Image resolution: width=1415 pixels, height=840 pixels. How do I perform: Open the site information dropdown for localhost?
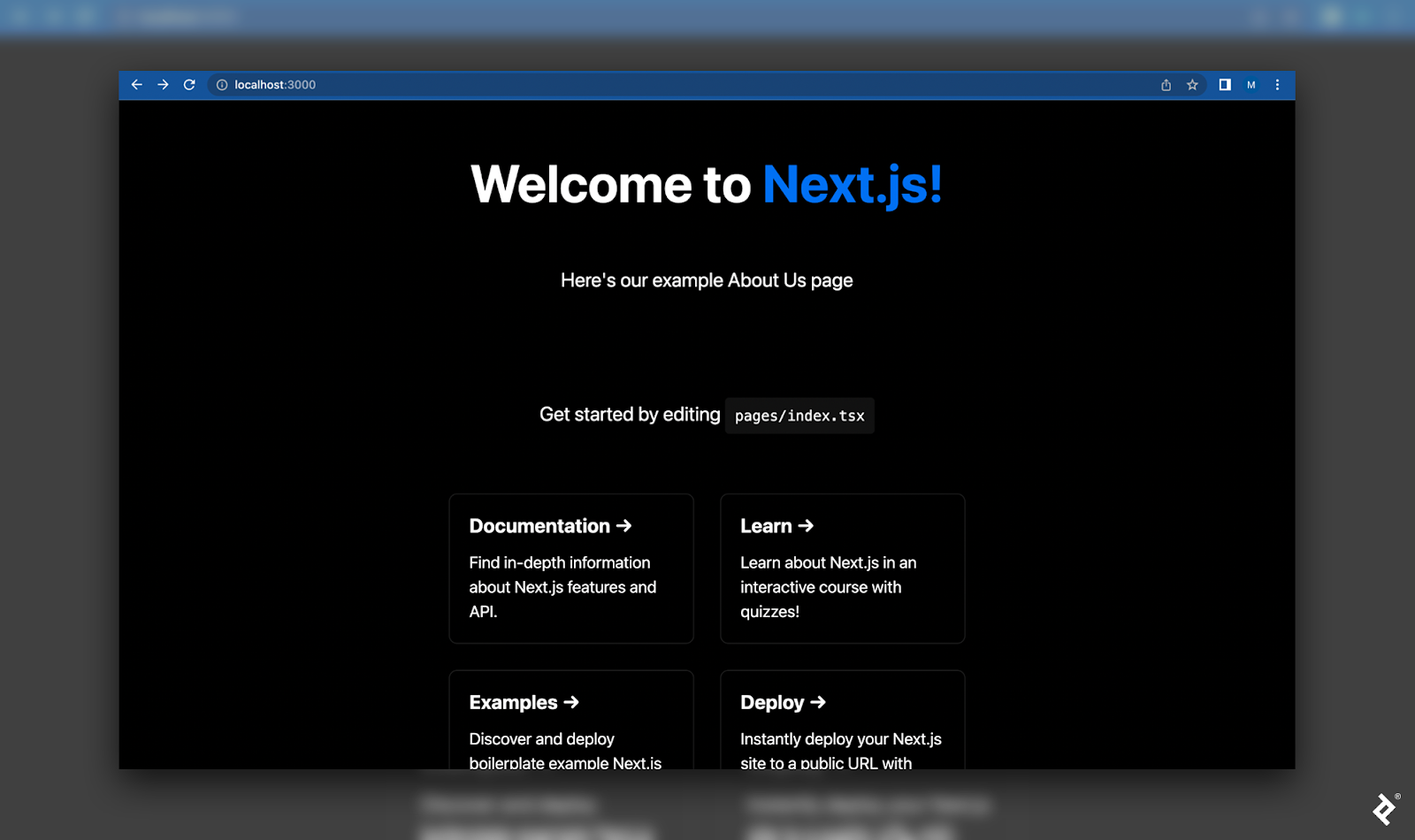(x=221, y=85)
